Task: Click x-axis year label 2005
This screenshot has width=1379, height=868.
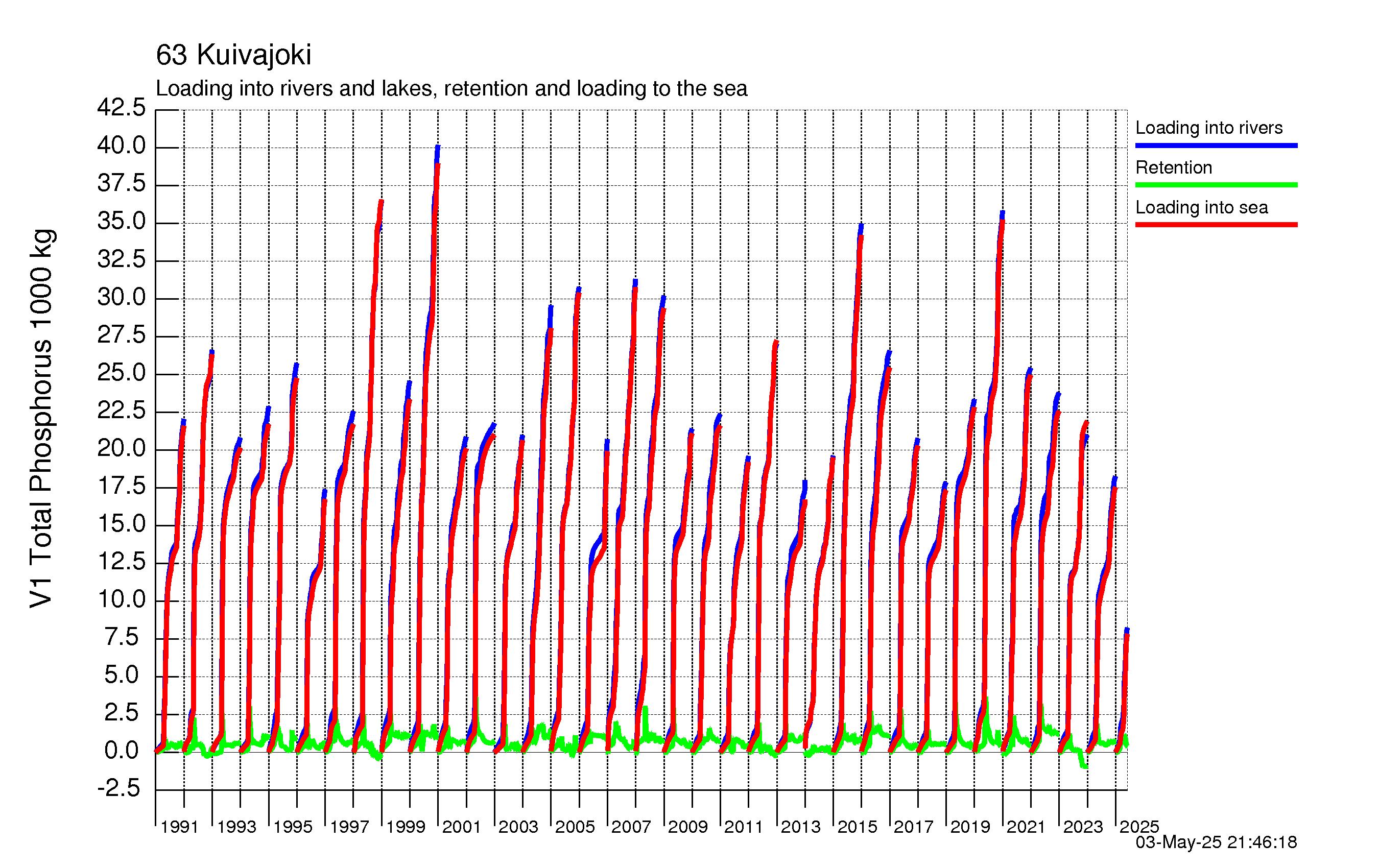Action: coord(575,827)
